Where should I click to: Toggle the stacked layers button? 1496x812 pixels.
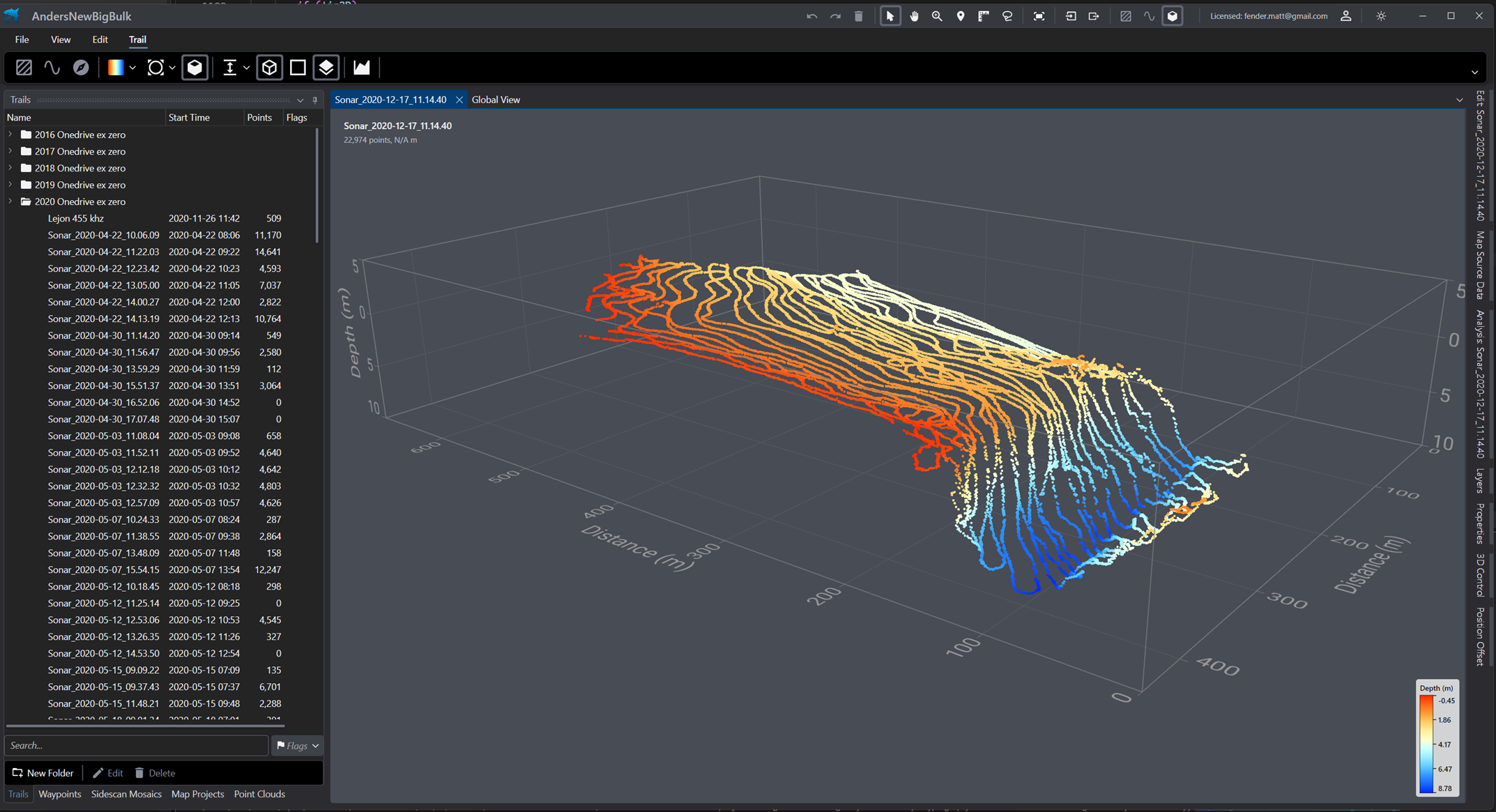[x=326, y=68]
